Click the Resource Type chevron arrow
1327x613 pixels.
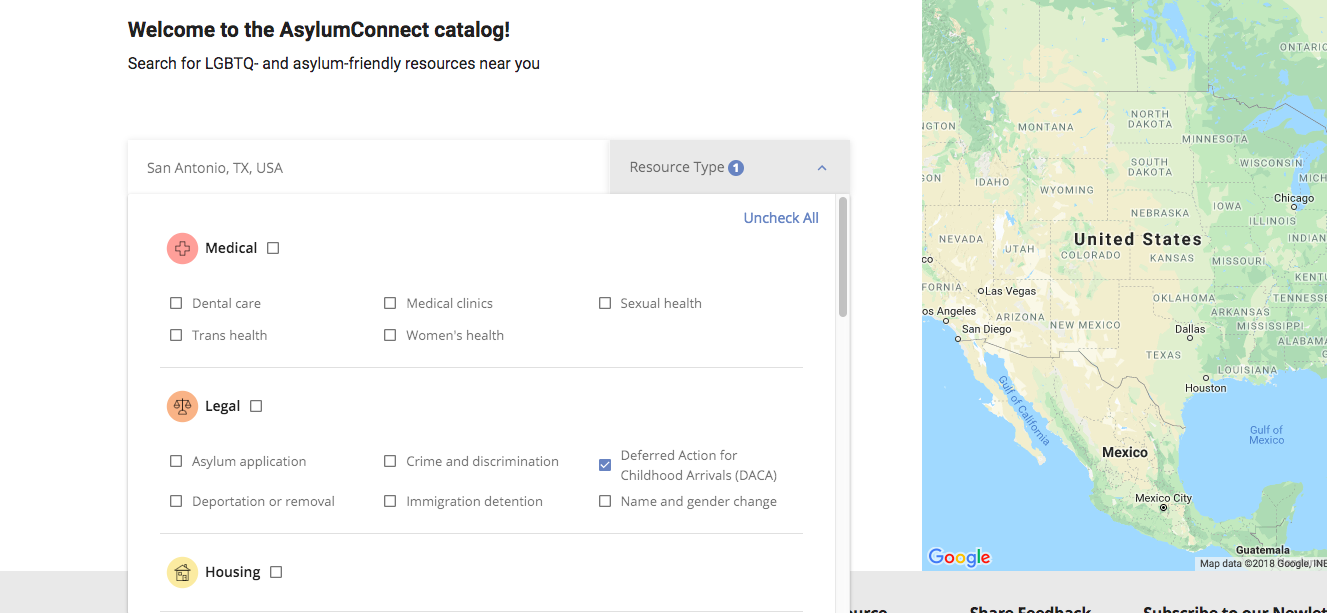coord(822,168)
